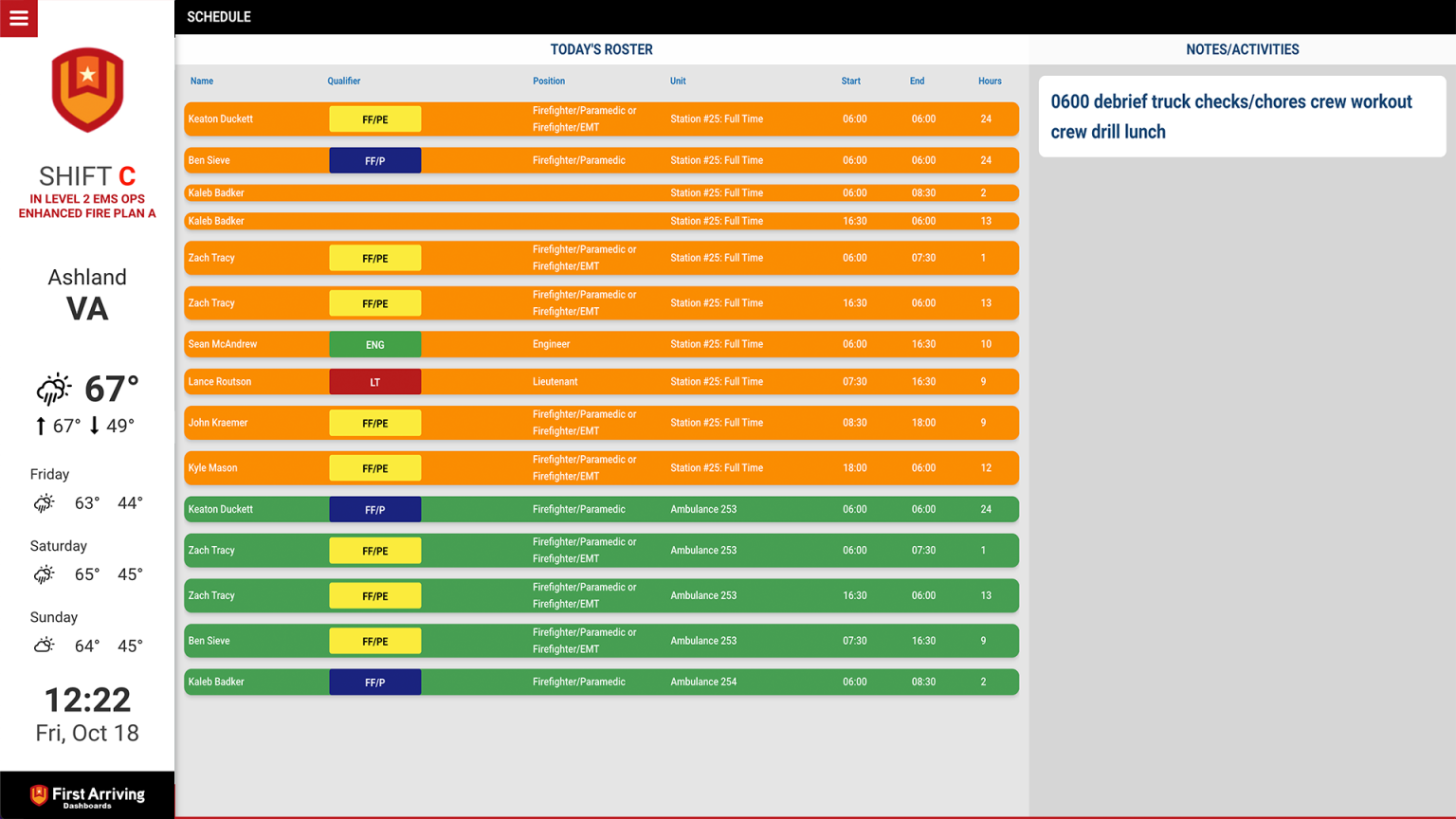Sort roster by the Name column
This screenshot has height=819, width=1456.
point(201,81)
